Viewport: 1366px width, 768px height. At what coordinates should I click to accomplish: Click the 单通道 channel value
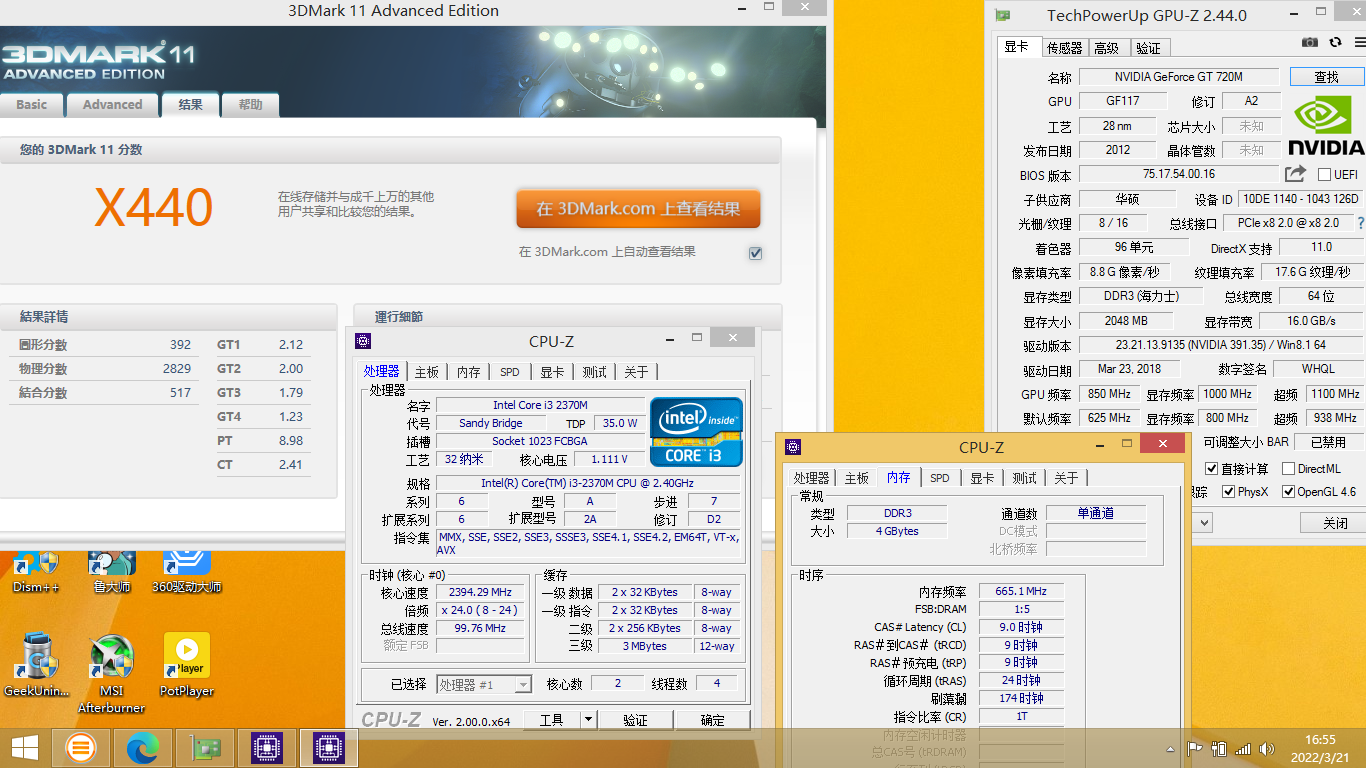coord(1096,513)
